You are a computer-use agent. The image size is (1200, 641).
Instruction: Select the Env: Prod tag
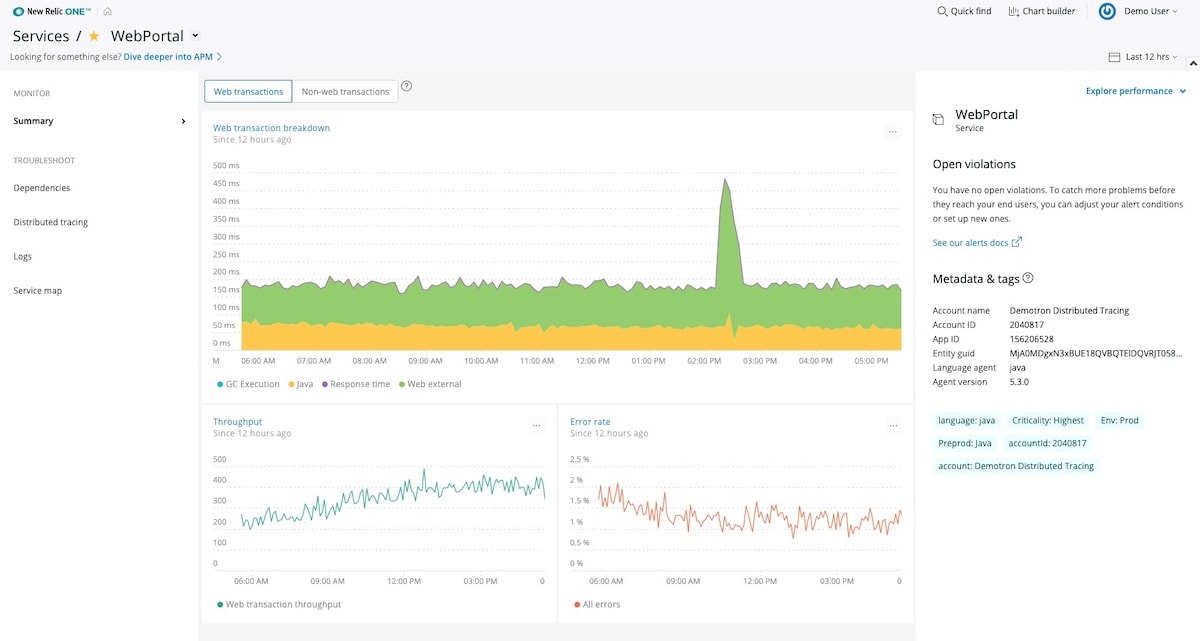(x=1118, y=420)
